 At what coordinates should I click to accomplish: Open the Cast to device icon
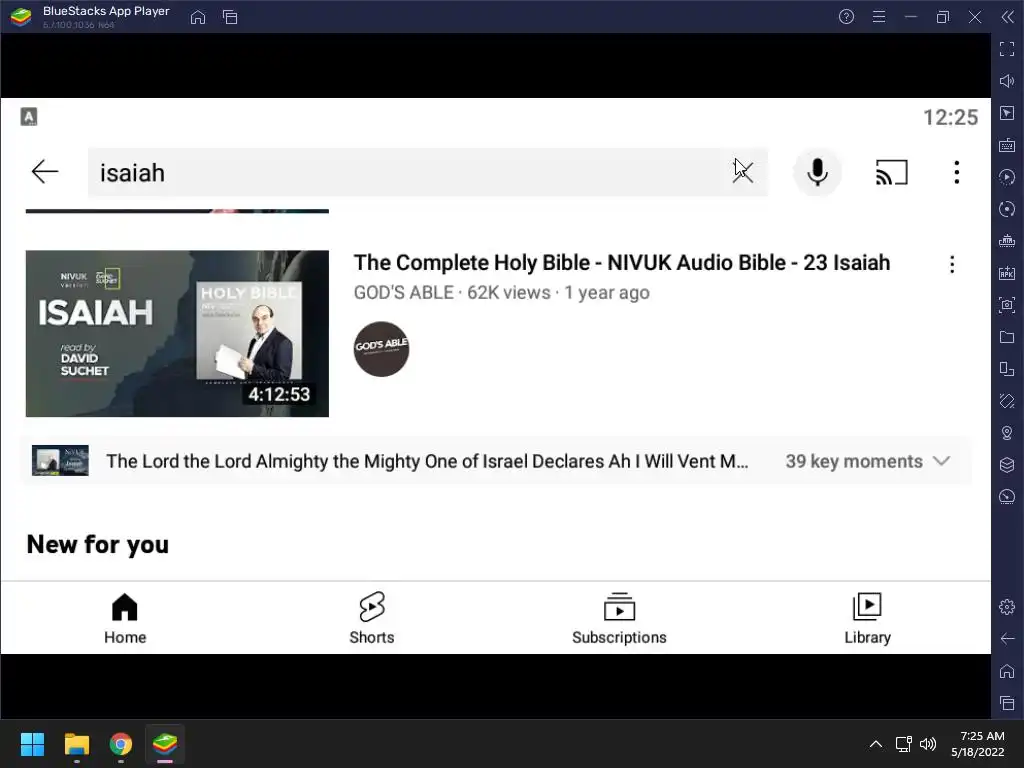pyautogui.click(x=891, y=172)
